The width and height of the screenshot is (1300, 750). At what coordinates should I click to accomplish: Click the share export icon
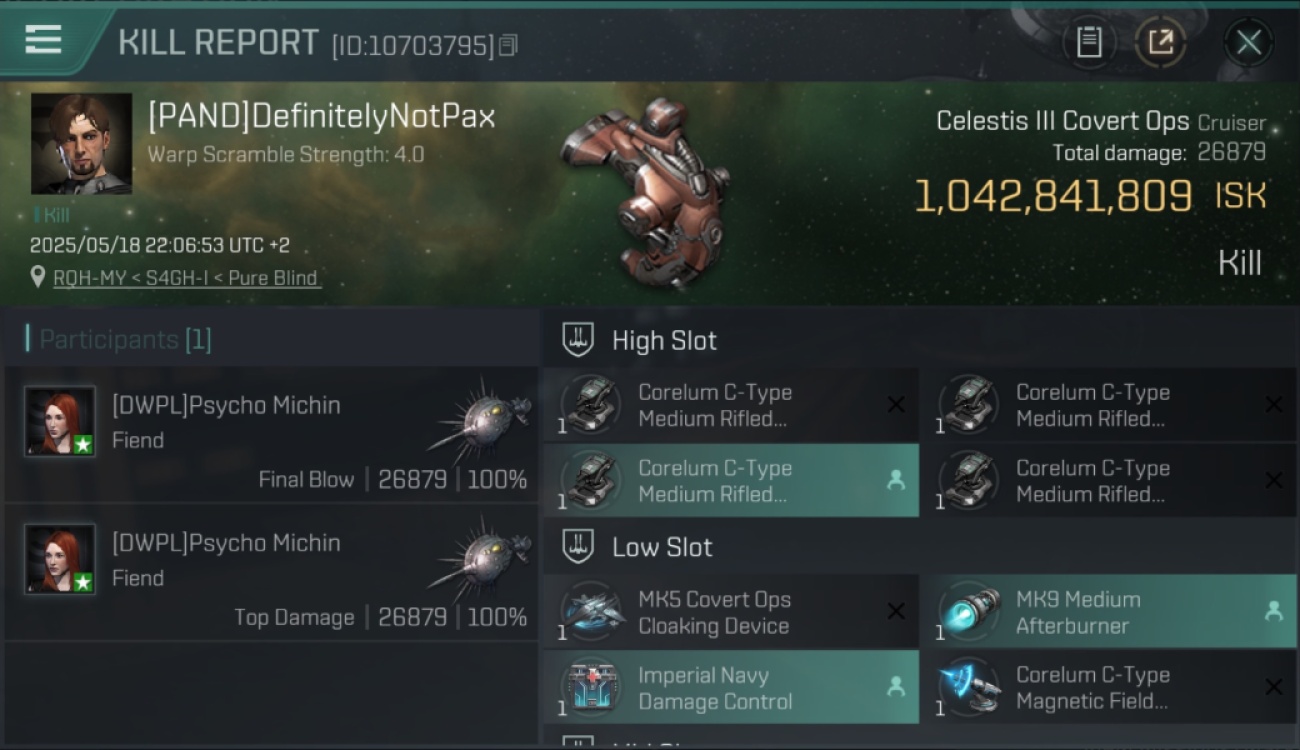coord(1160,42)
